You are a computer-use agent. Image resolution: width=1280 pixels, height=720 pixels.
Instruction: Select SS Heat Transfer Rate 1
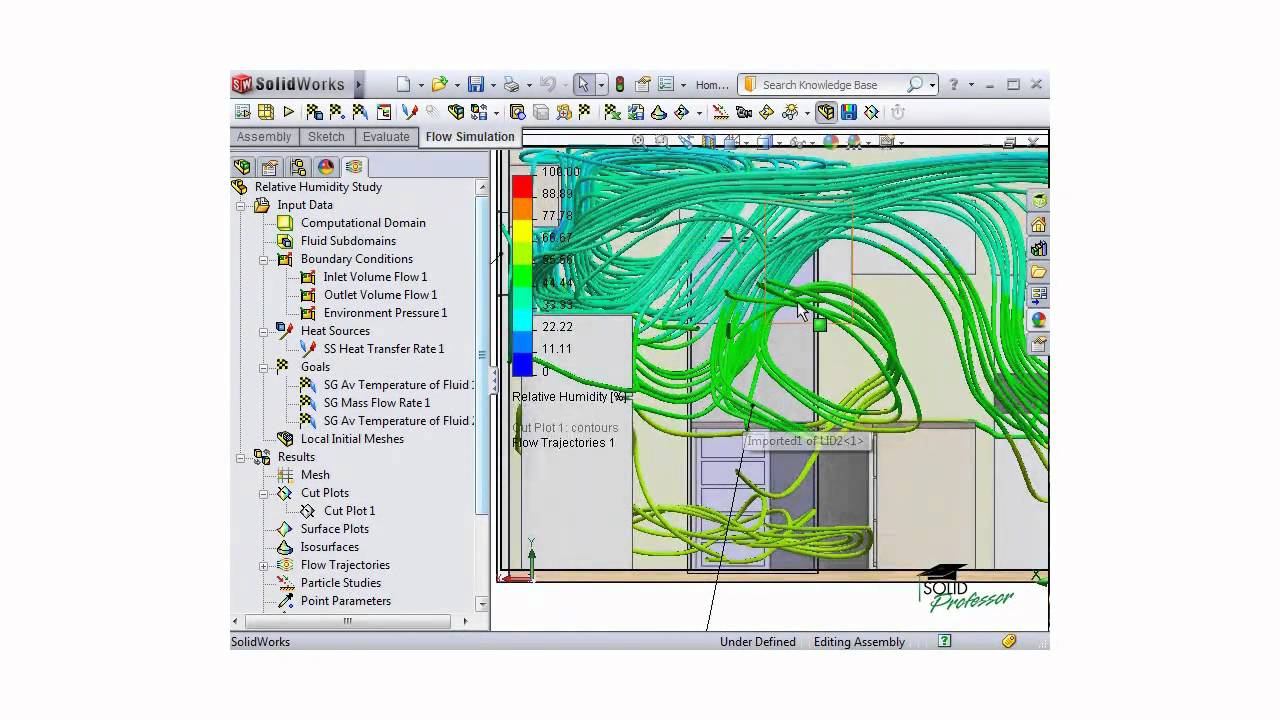tap(383, 349)
